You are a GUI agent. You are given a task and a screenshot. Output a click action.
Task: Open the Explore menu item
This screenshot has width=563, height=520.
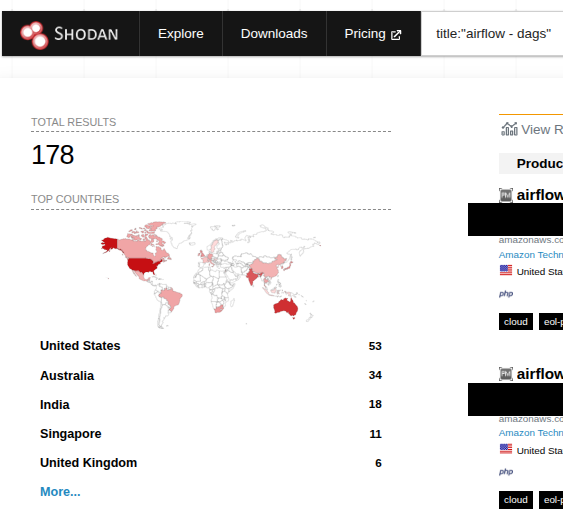click(x=181, y=34)
